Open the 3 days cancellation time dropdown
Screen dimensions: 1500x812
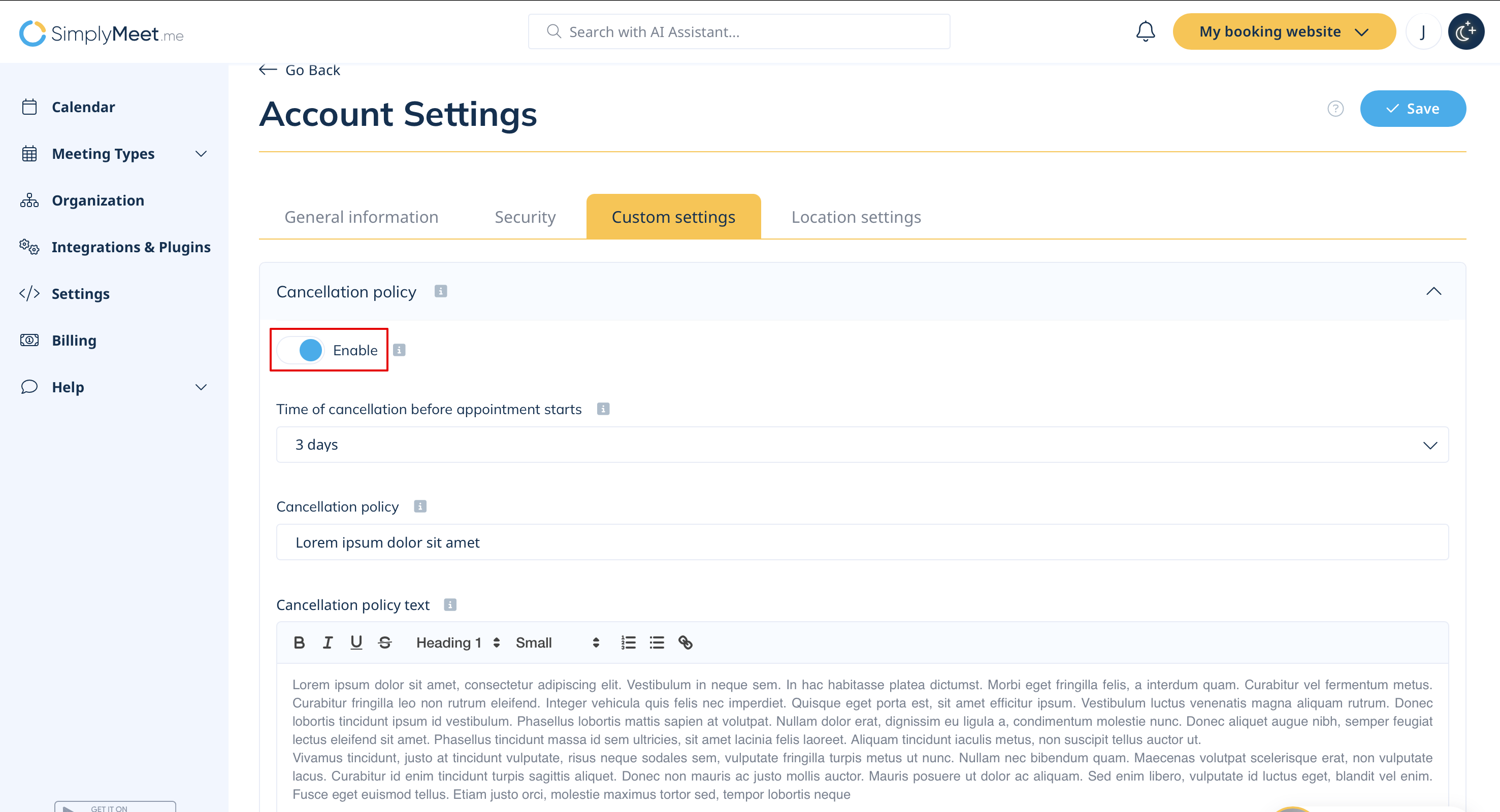point(862,445)
